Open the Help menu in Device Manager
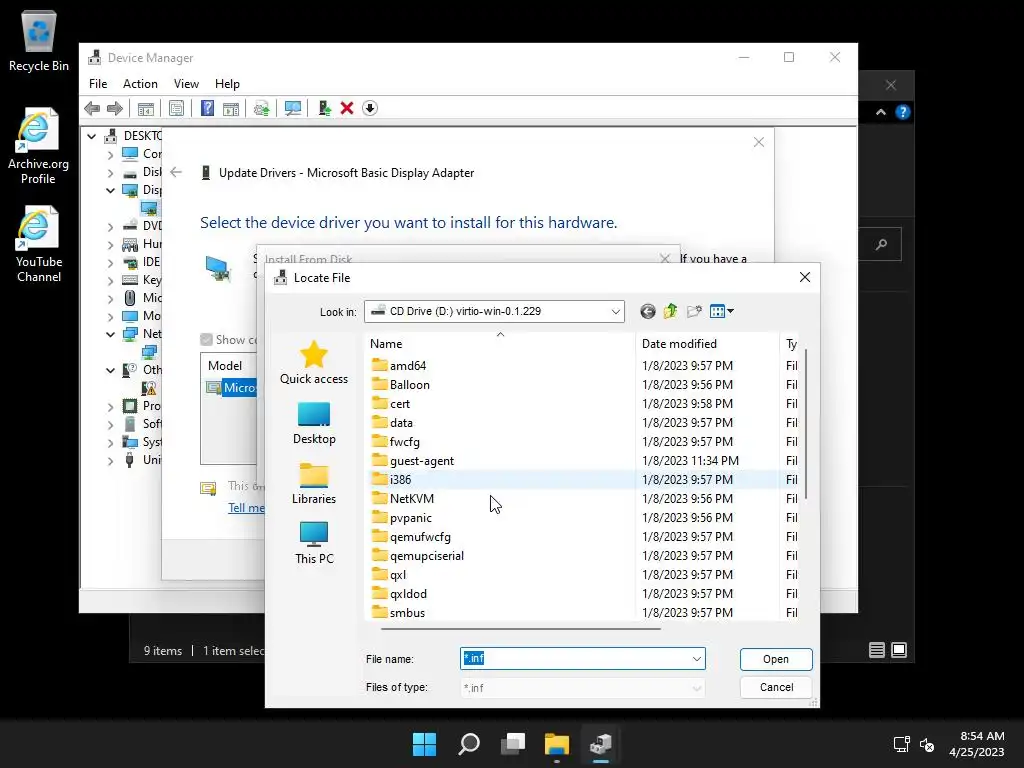Viewport: 1024px width, 768px height. (x=227, y=84)
